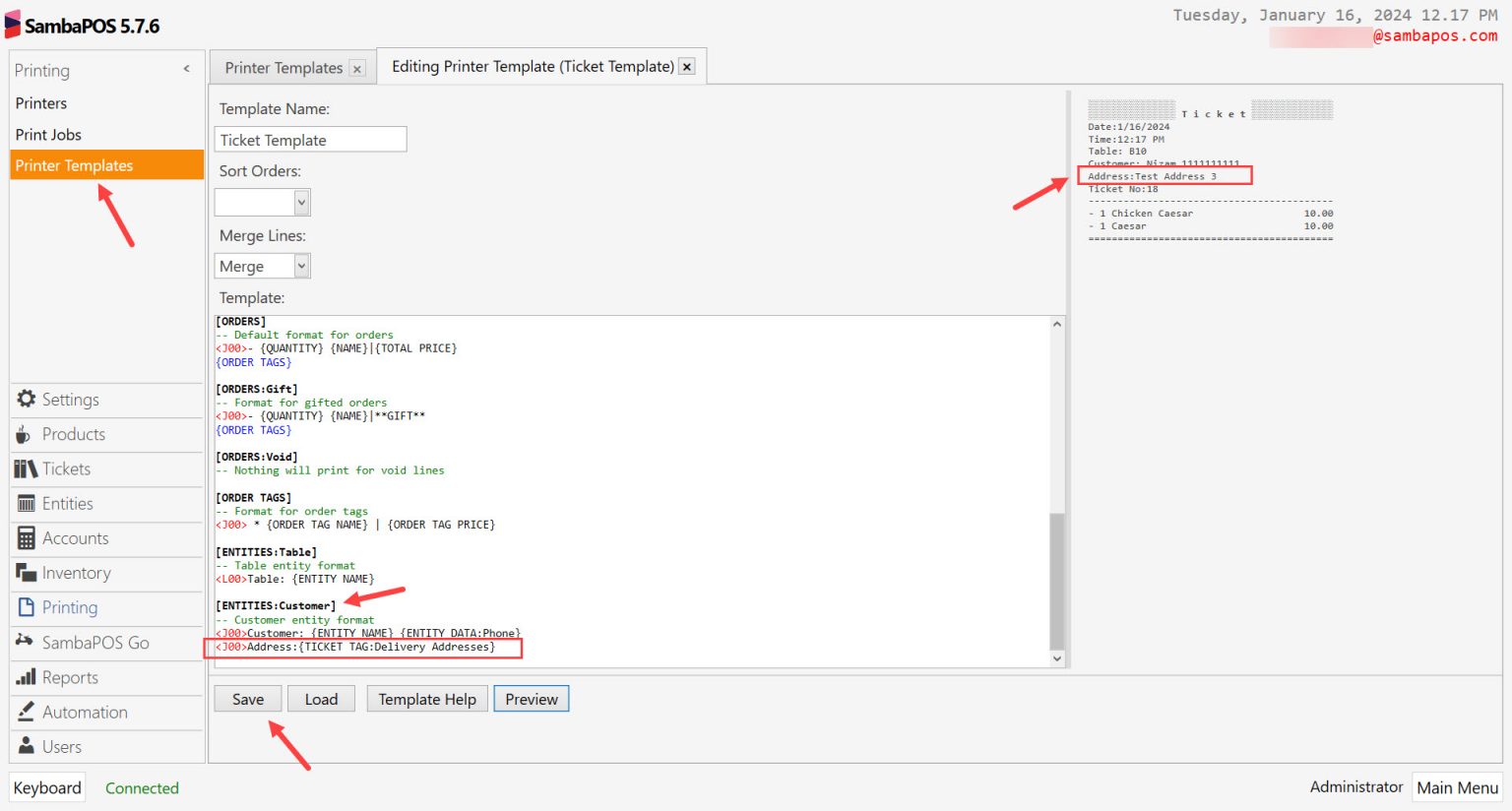The width and height of the screenshot is (1512, 811).
Task: Open the SambaPOS Go section icon
Action: point(25,643)
